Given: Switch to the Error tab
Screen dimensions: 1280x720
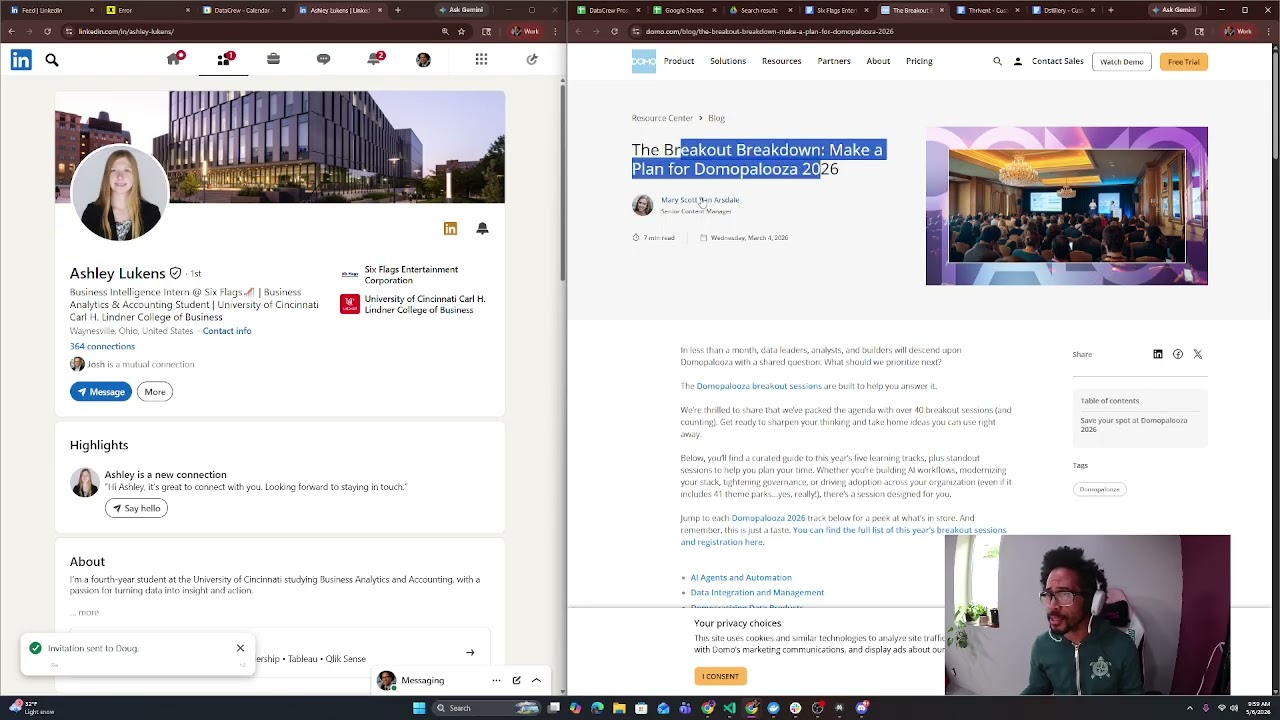Looking at the screenshot, I should [x=146, y=10].
